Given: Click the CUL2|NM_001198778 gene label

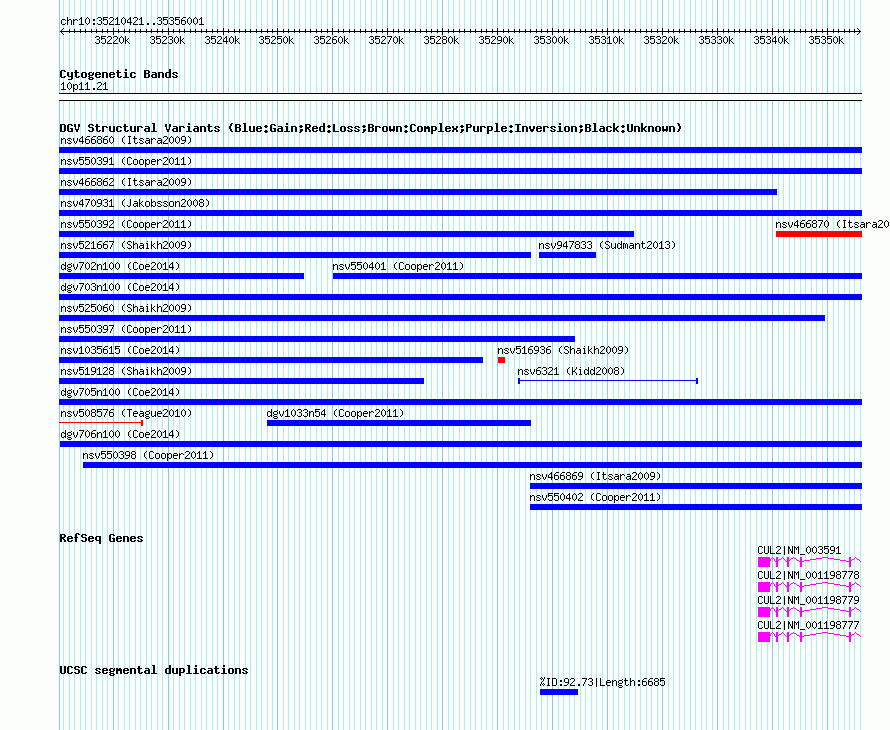Looking at the screenshot, I should (808, 575).
